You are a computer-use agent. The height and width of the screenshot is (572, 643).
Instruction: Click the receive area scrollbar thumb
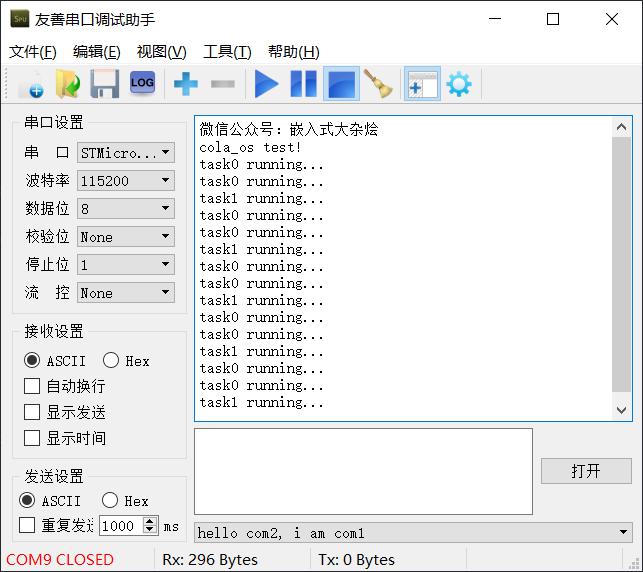pyautogui.click(x=621, y=264)
